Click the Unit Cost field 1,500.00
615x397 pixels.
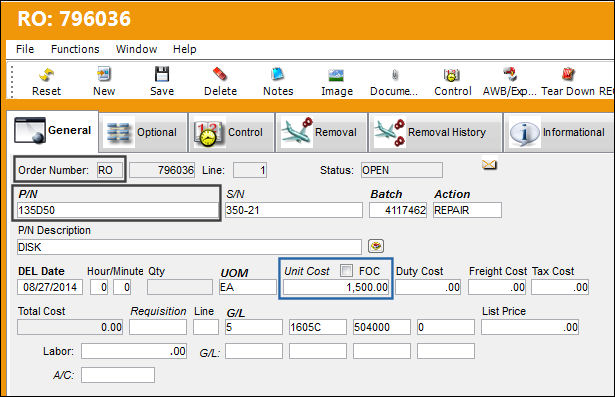(336, 287)
